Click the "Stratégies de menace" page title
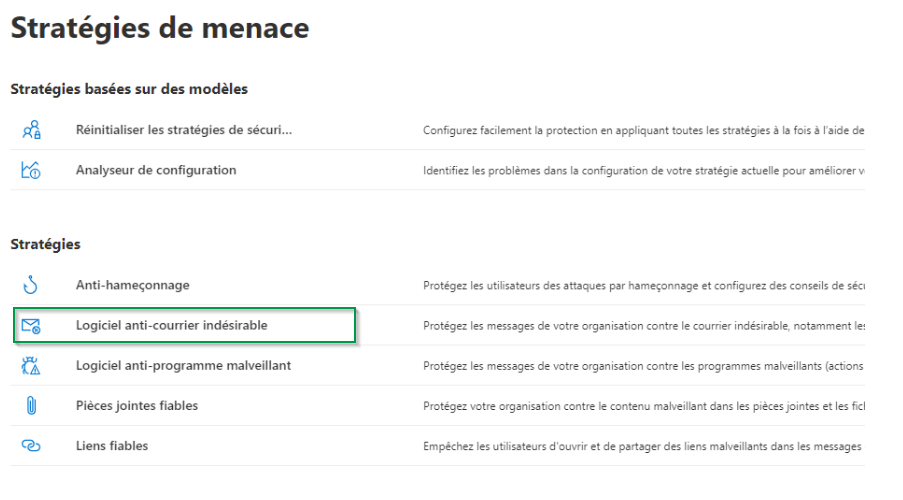This screenshot has height=500, width=903. (x=160, y=28)
